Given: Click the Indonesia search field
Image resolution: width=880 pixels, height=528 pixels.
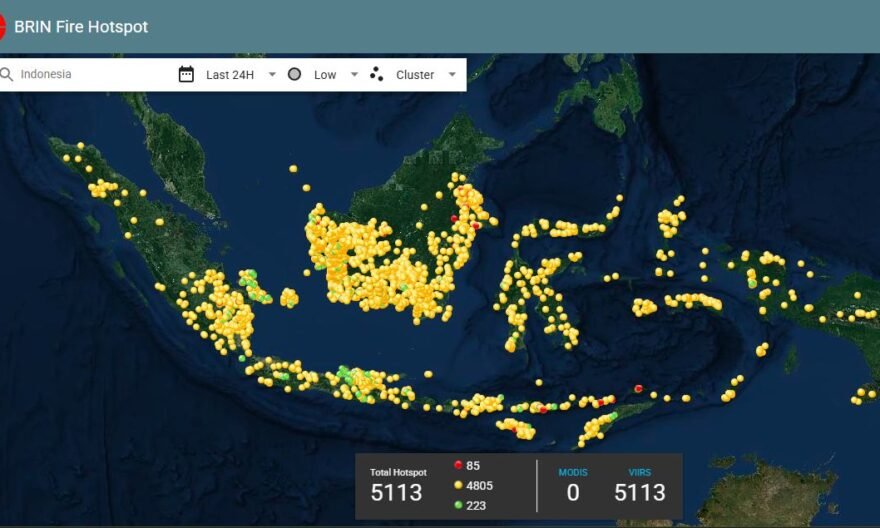Looking at the screenshot, I should (x=90, y=74).
